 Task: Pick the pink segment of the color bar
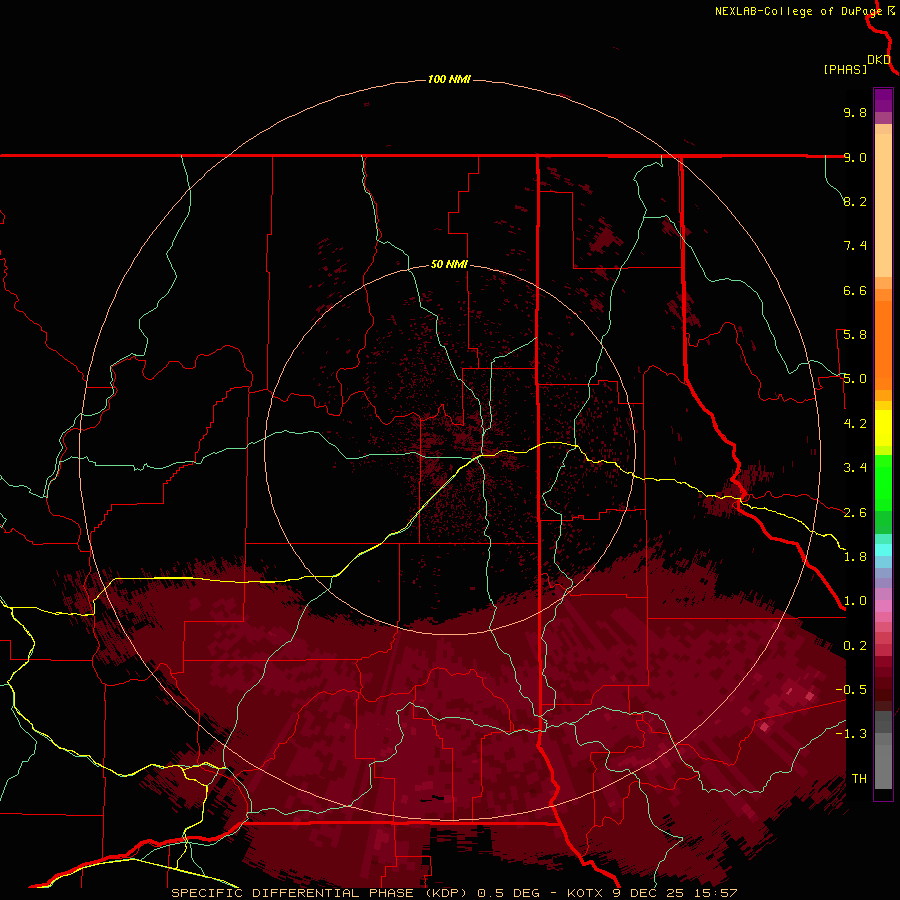(x=883, y=606)
